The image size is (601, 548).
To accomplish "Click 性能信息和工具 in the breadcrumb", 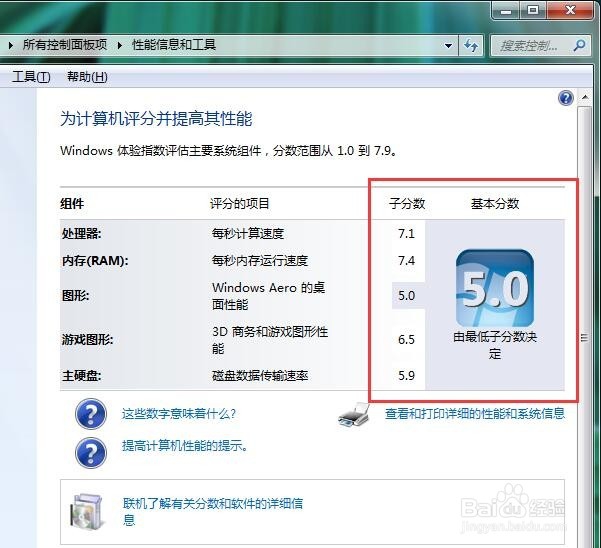I will coord(174,45).
